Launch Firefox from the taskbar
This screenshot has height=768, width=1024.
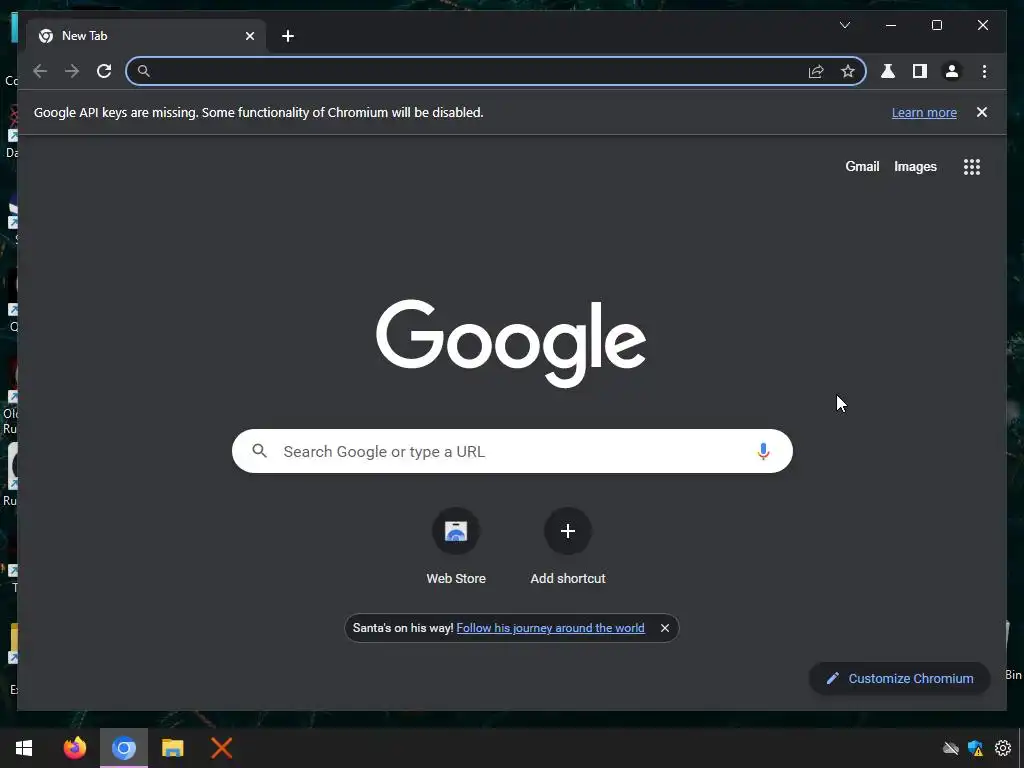(74, 748)
